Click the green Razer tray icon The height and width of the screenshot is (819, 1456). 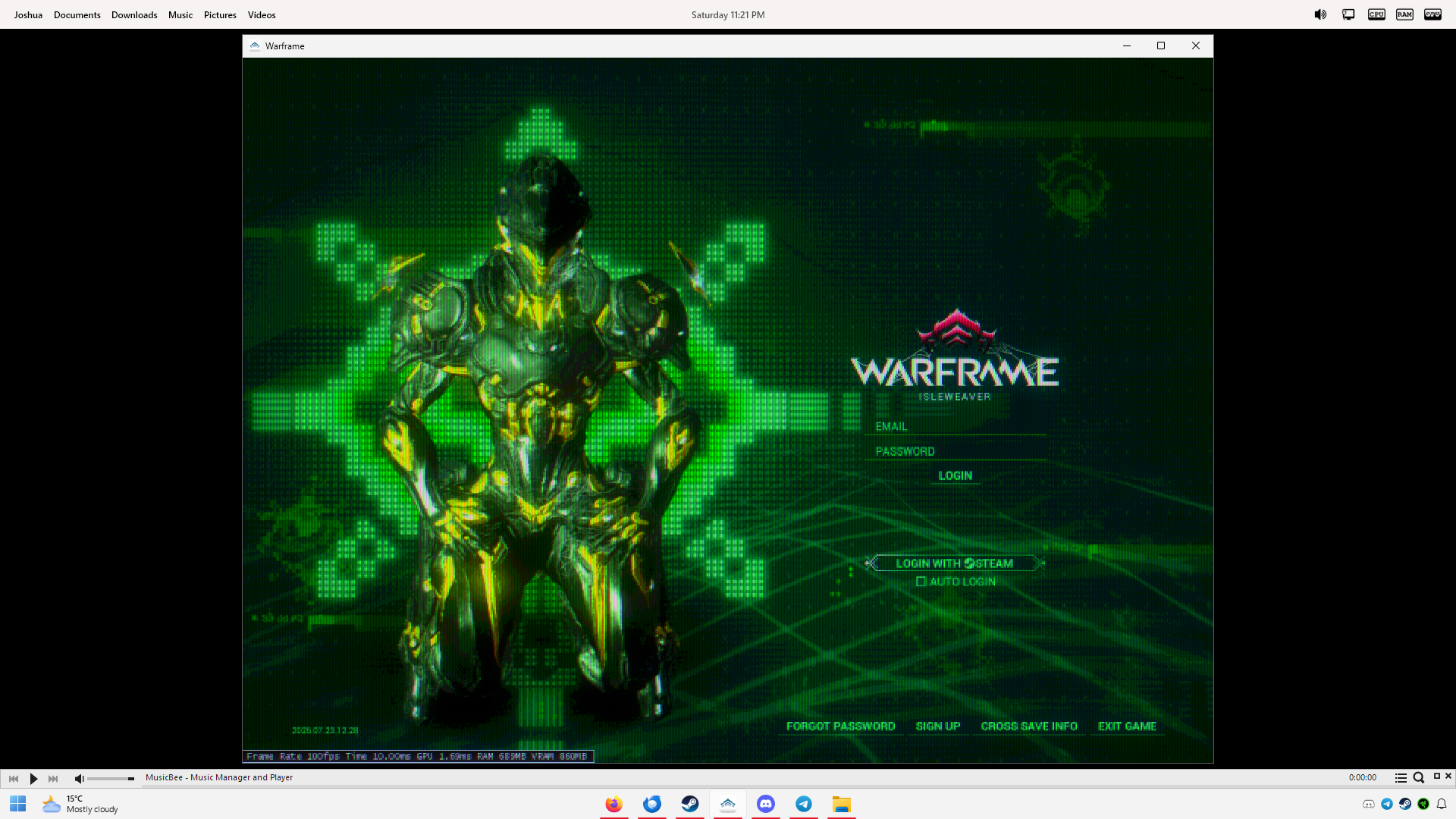click(x=1423, y=805)
